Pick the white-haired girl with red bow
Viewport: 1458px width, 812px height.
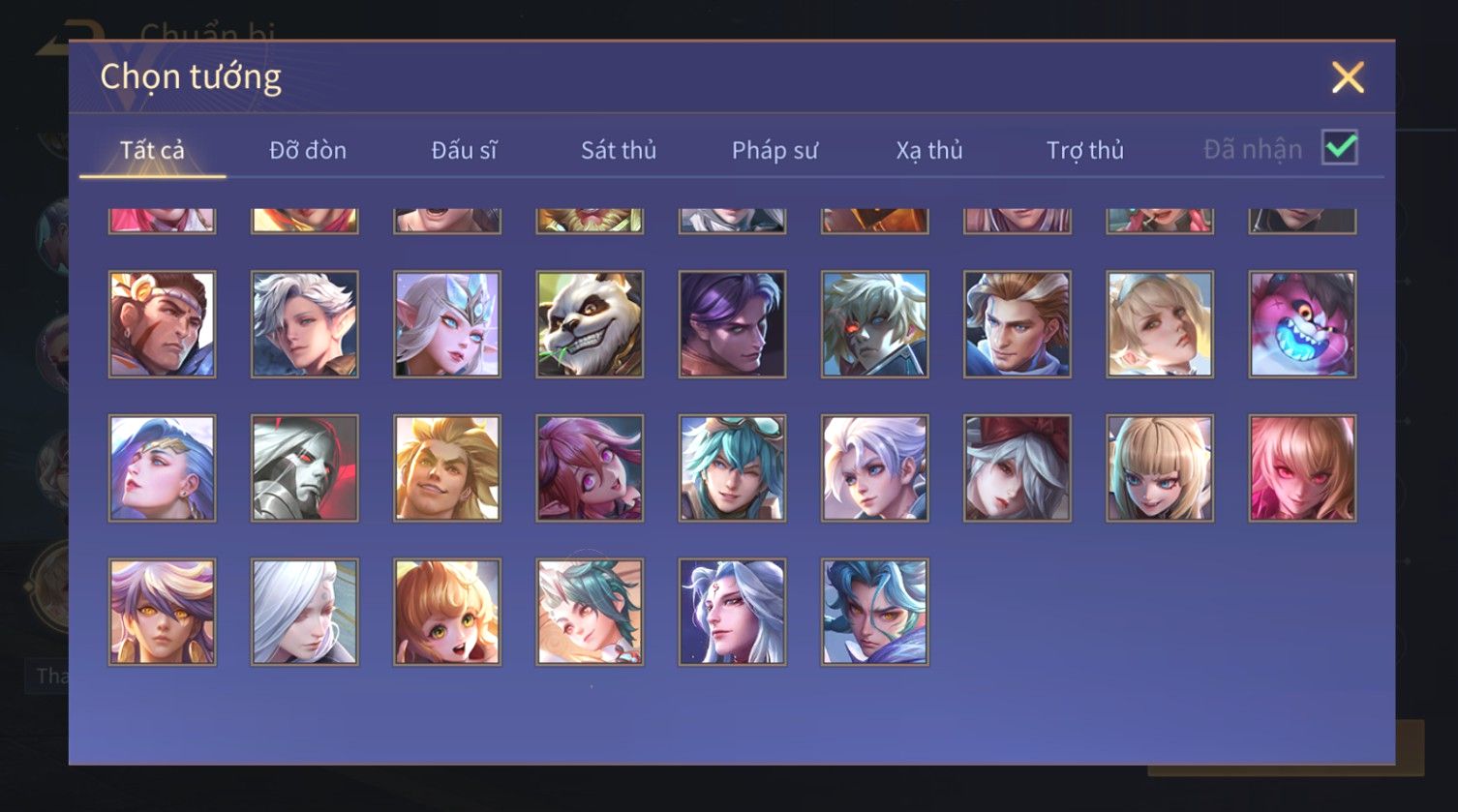click(x=1018, y=468)
